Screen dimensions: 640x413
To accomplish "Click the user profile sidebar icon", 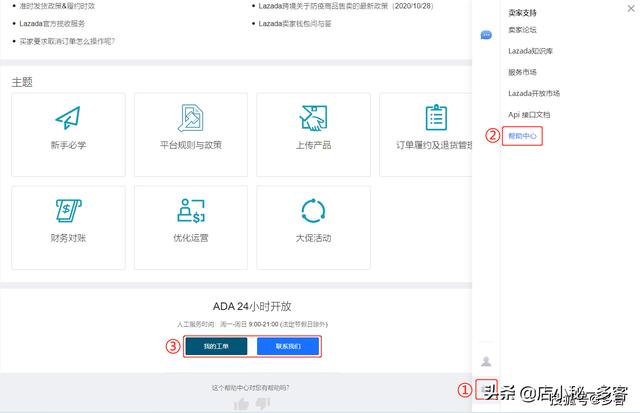I will [x=486, y=361].
